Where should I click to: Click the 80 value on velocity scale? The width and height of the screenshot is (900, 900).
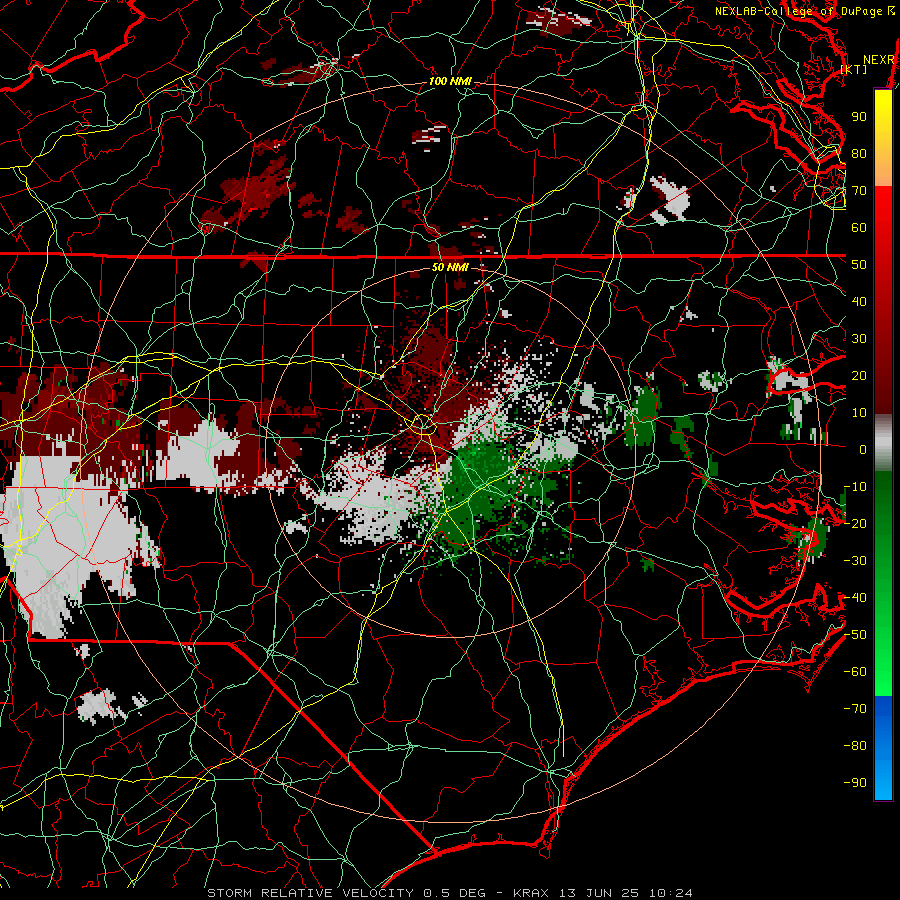point(859,153)
